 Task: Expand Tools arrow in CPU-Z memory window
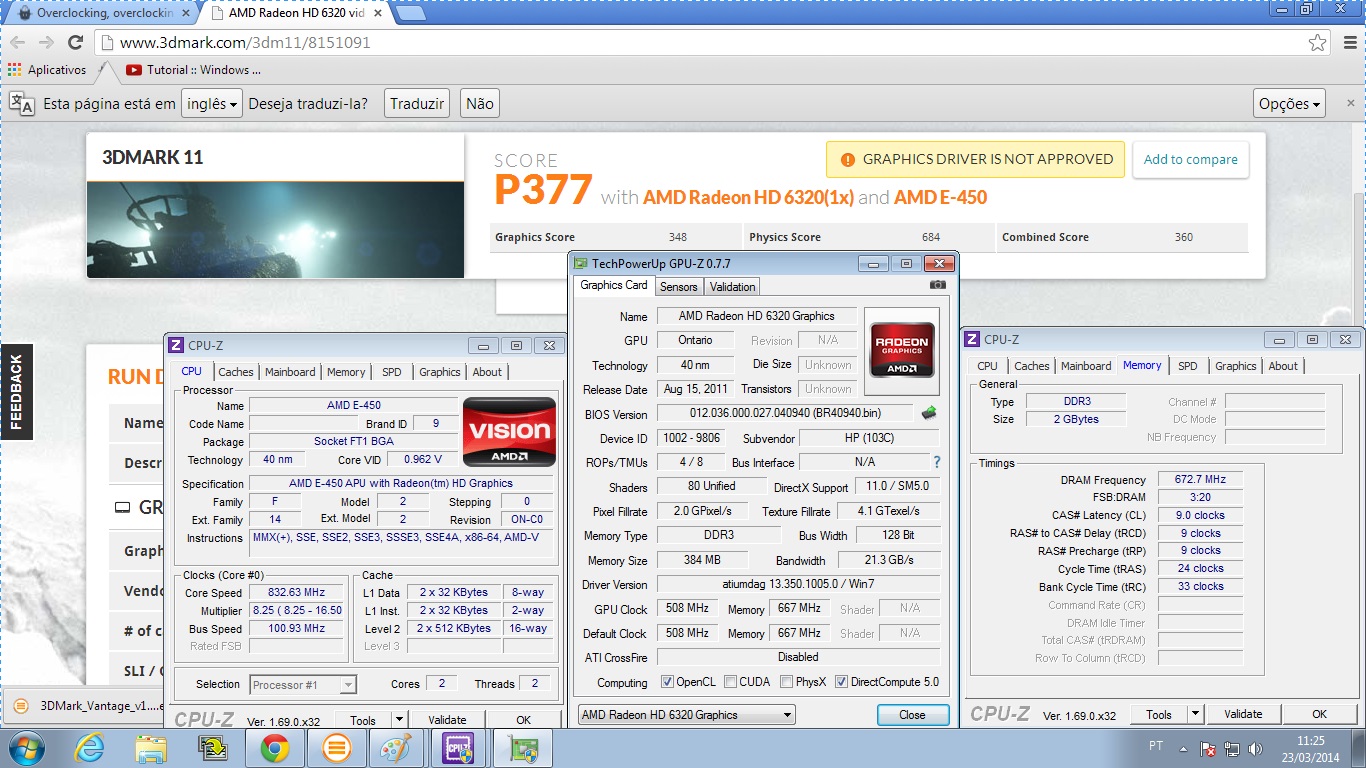click(1195, 714)
